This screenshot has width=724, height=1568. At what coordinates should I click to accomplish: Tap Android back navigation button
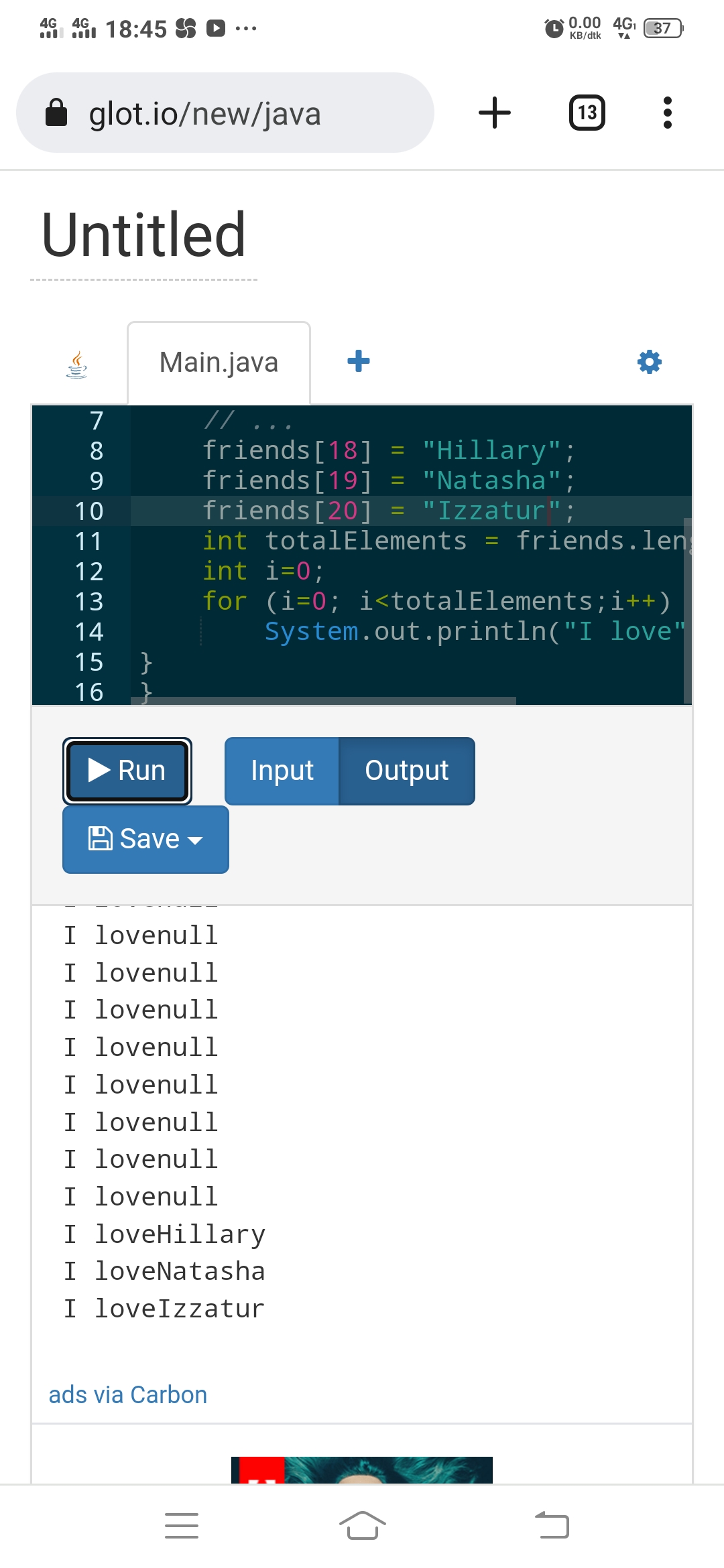[552, 1526]
